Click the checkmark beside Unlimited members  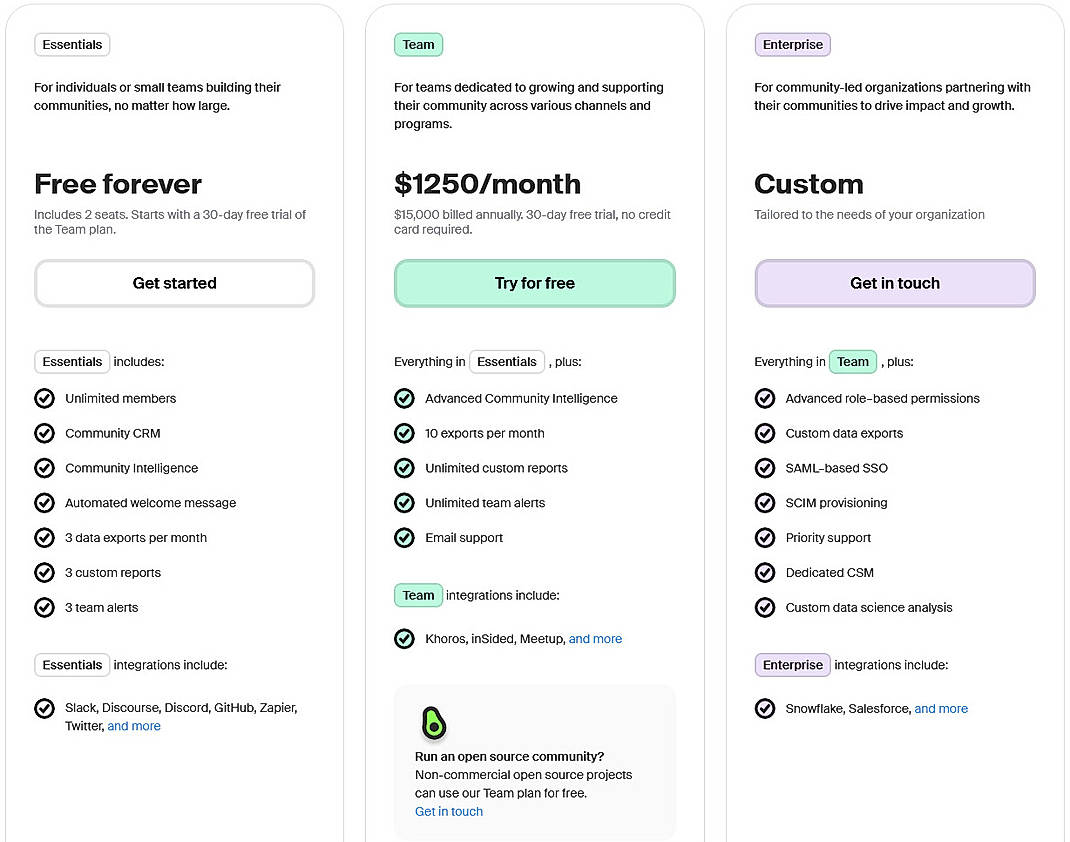click(44, 398)
